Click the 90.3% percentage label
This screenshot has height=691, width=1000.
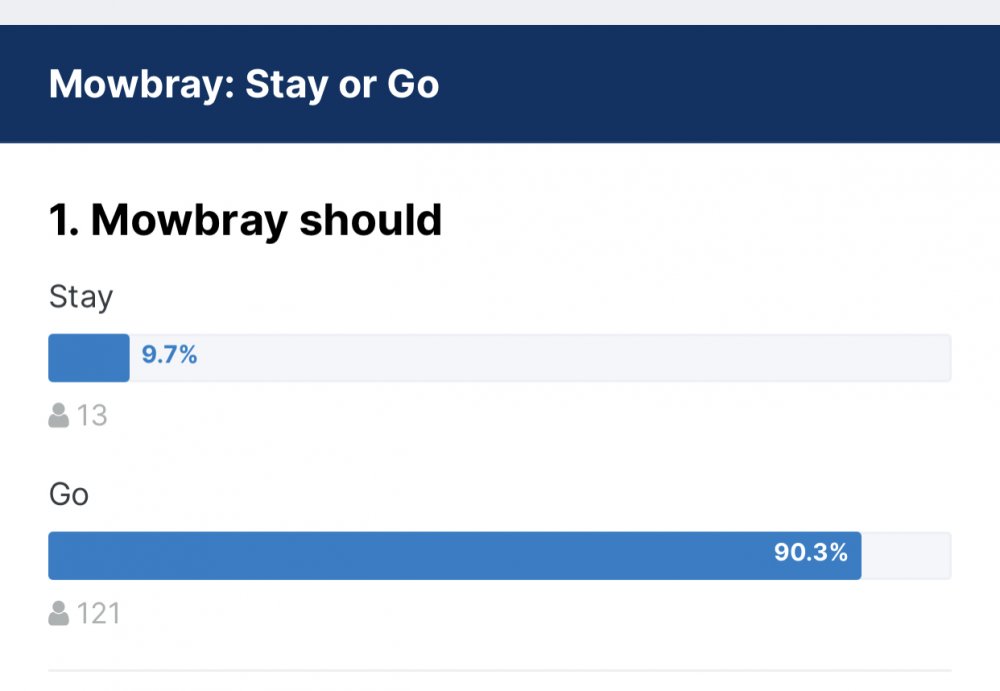pos(810,552)
